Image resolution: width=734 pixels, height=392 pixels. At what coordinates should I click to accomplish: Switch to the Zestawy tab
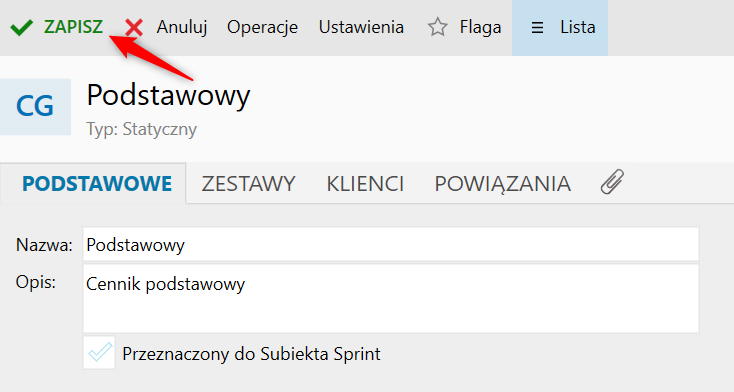pyautogui.click(x=249, y=184)
